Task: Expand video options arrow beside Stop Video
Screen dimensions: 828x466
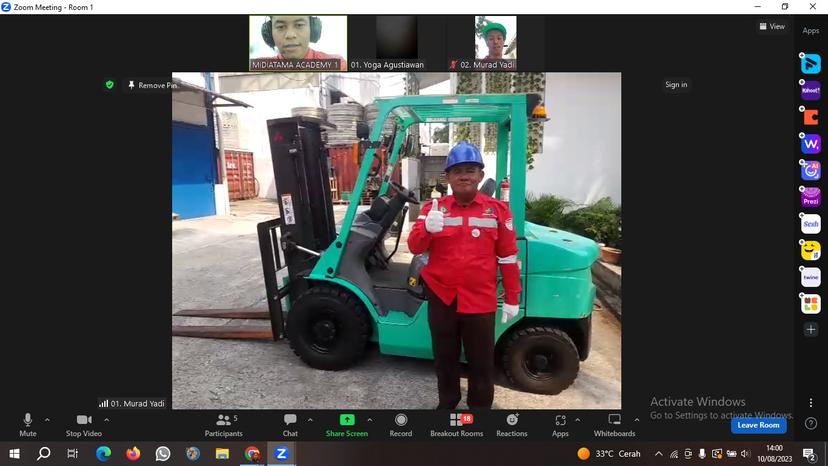Action: point(107,420)
